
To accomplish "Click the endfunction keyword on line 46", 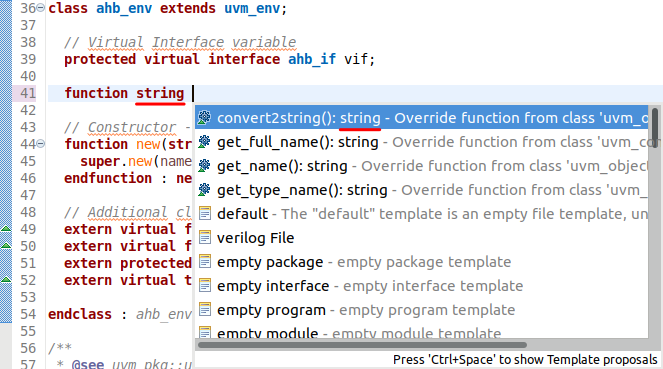I will [108, 178].
